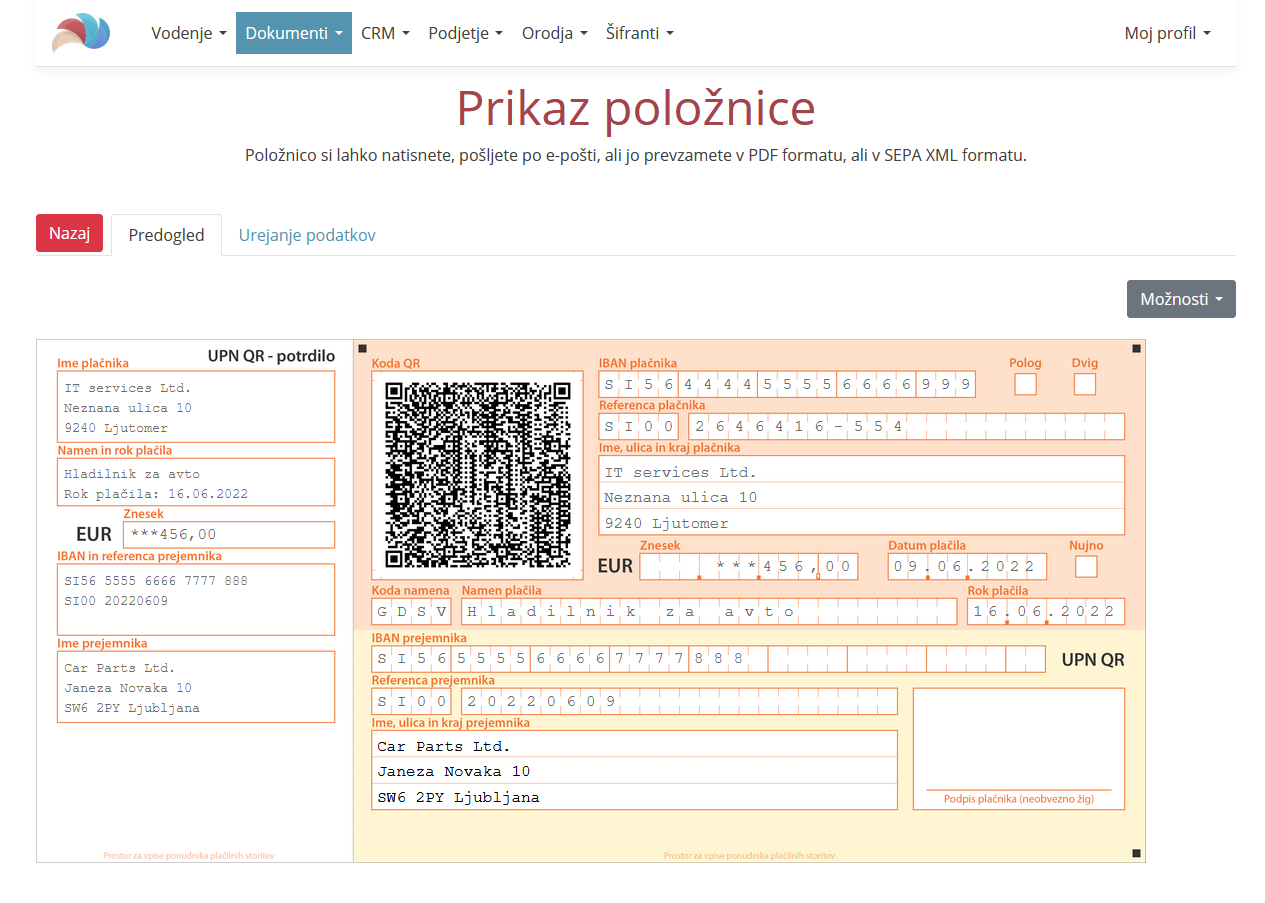The width and height of the screenshot is (1265, 903).
Task: Select the Predogled tab
Action: [x=166, y=235]
